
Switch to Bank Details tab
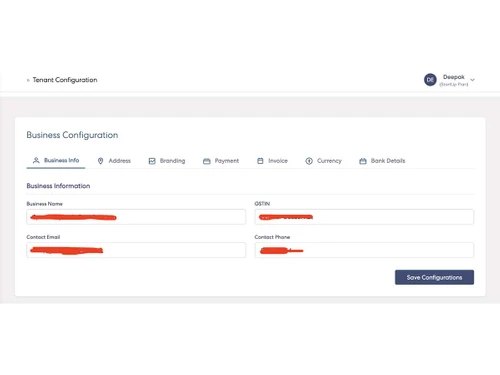pyautogui.click(x=382, y=161)
